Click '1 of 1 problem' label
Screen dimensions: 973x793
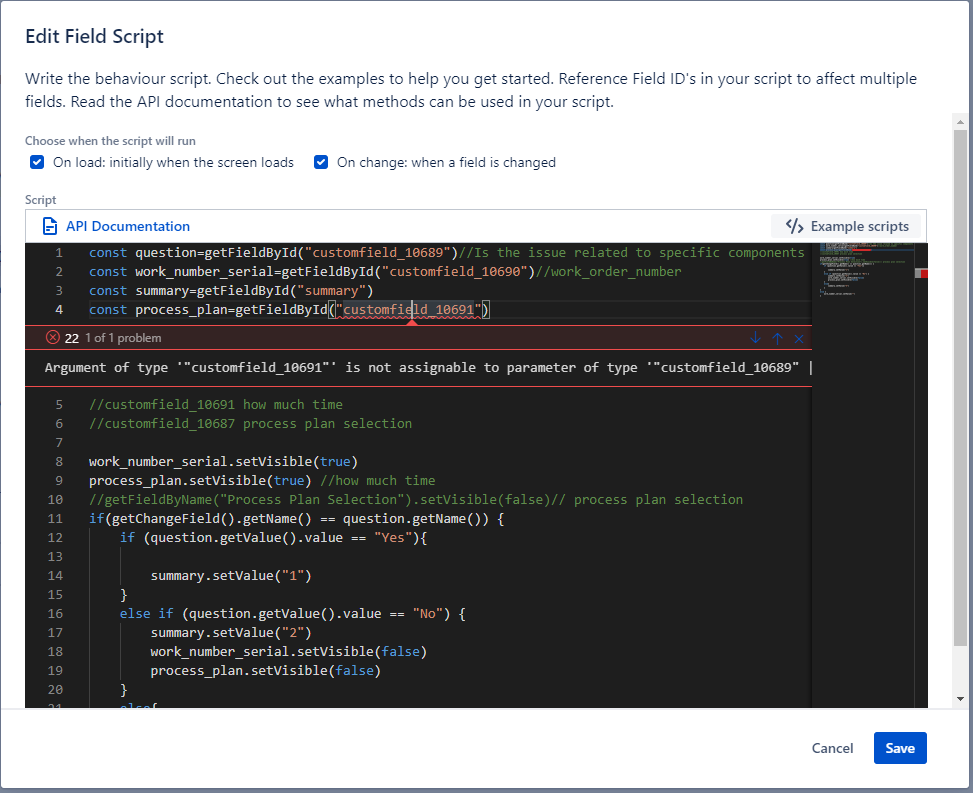pos(123,338)
